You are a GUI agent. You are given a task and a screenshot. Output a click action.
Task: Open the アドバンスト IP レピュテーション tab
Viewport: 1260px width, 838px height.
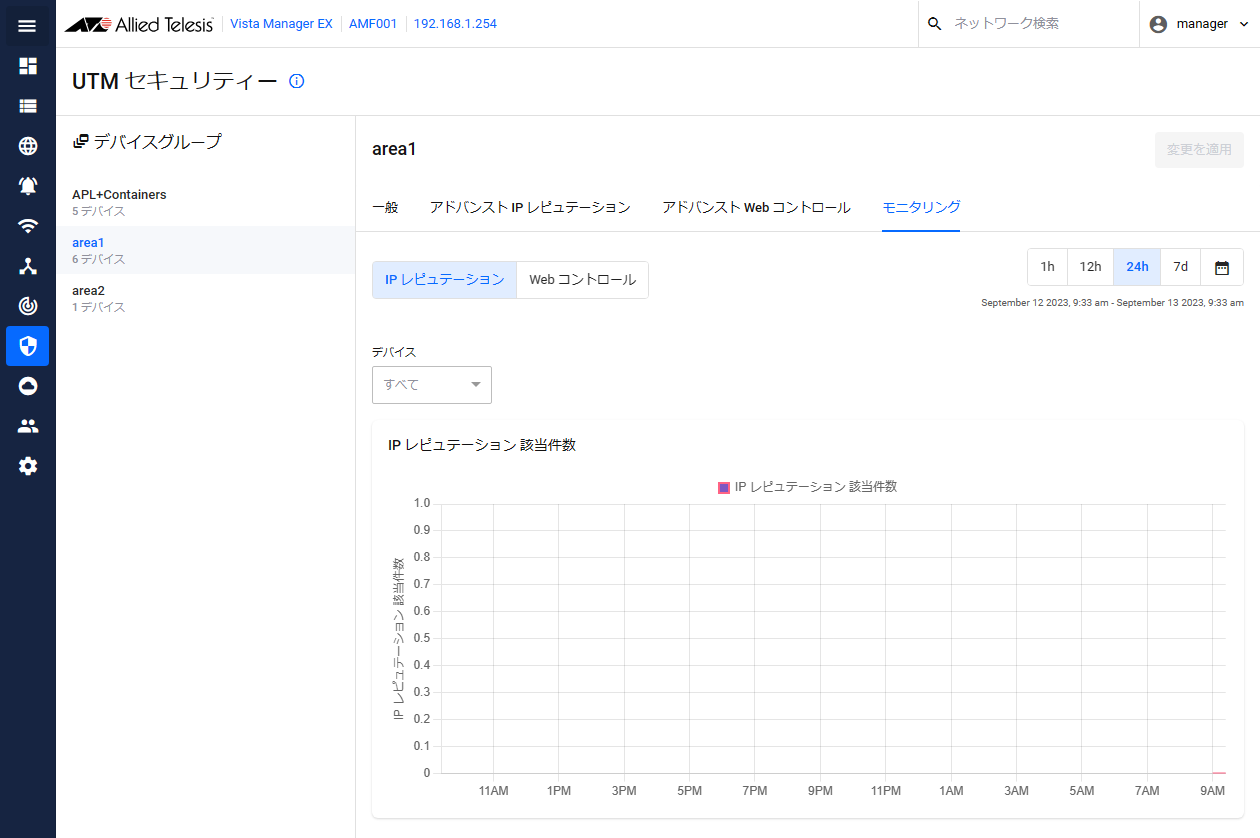(530, 207)
